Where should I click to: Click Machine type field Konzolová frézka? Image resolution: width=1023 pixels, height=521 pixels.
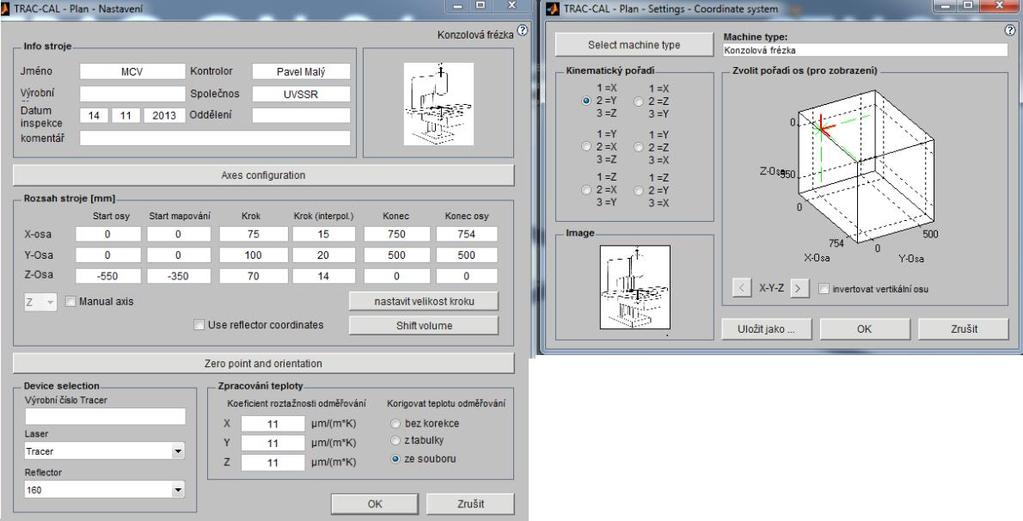865,50
